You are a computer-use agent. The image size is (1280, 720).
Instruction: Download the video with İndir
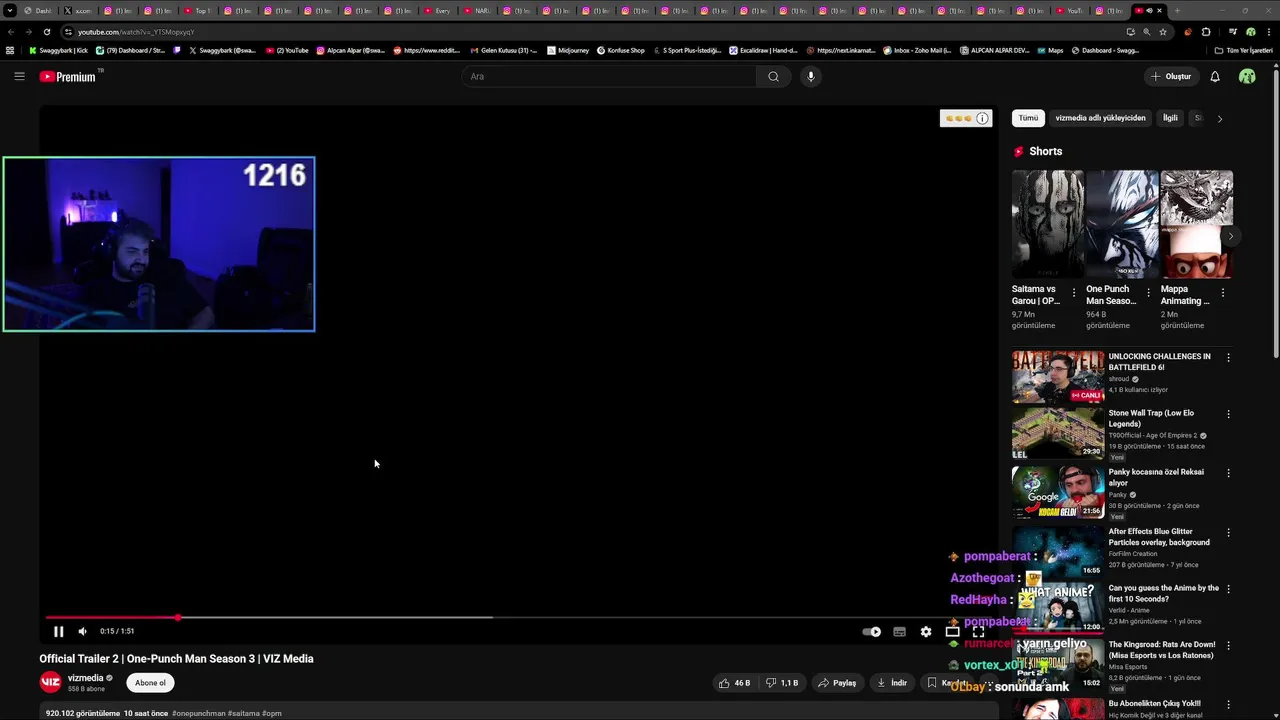click(892, 683)
